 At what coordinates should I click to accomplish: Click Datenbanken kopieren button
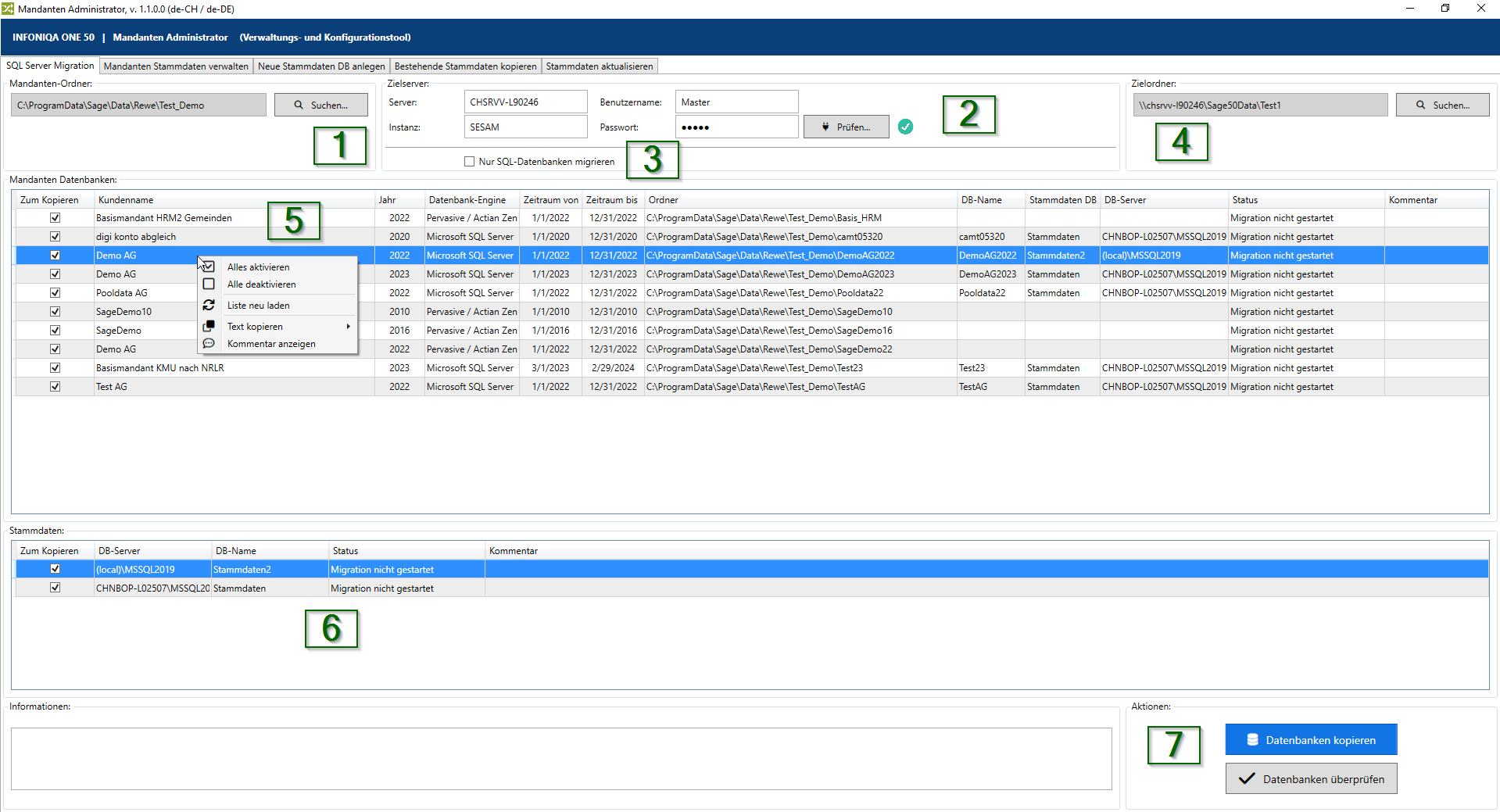[1311, 739]
